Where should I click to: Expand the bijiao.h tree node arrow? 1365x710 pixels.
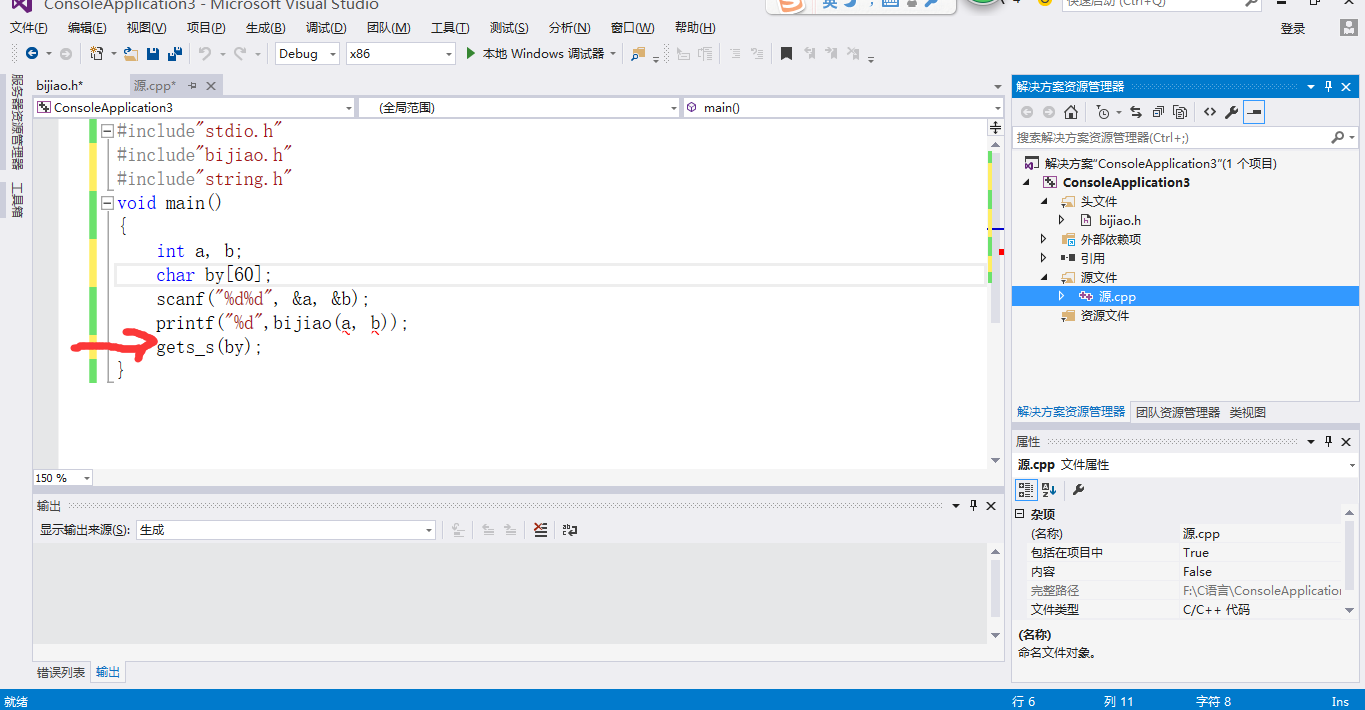1062,220
